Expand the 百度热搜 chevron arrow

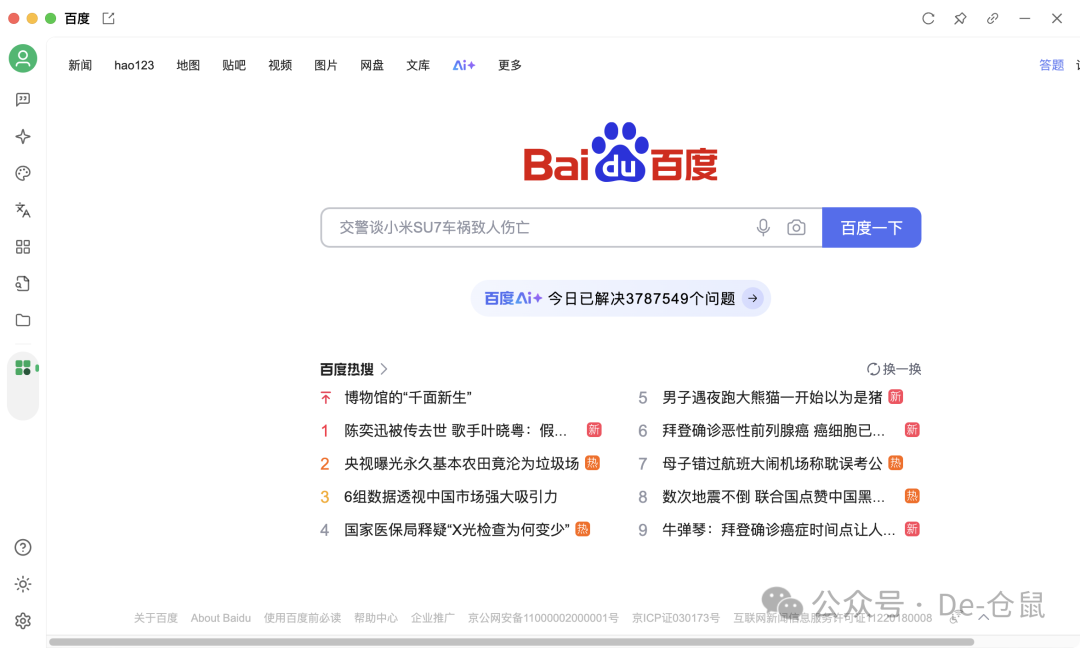click(x=384, y=369)
